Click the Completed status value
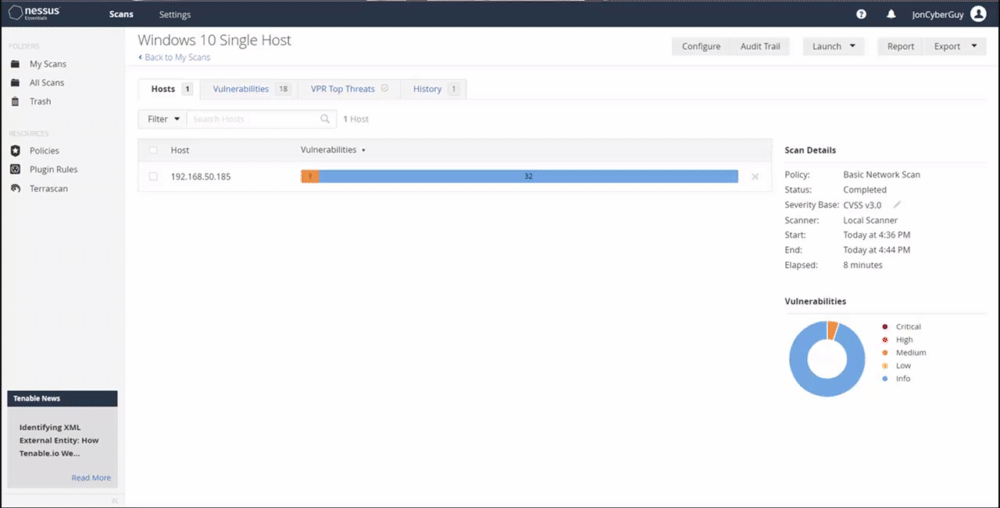Viewport: 1000px width, 508px height. pos(865,190)
